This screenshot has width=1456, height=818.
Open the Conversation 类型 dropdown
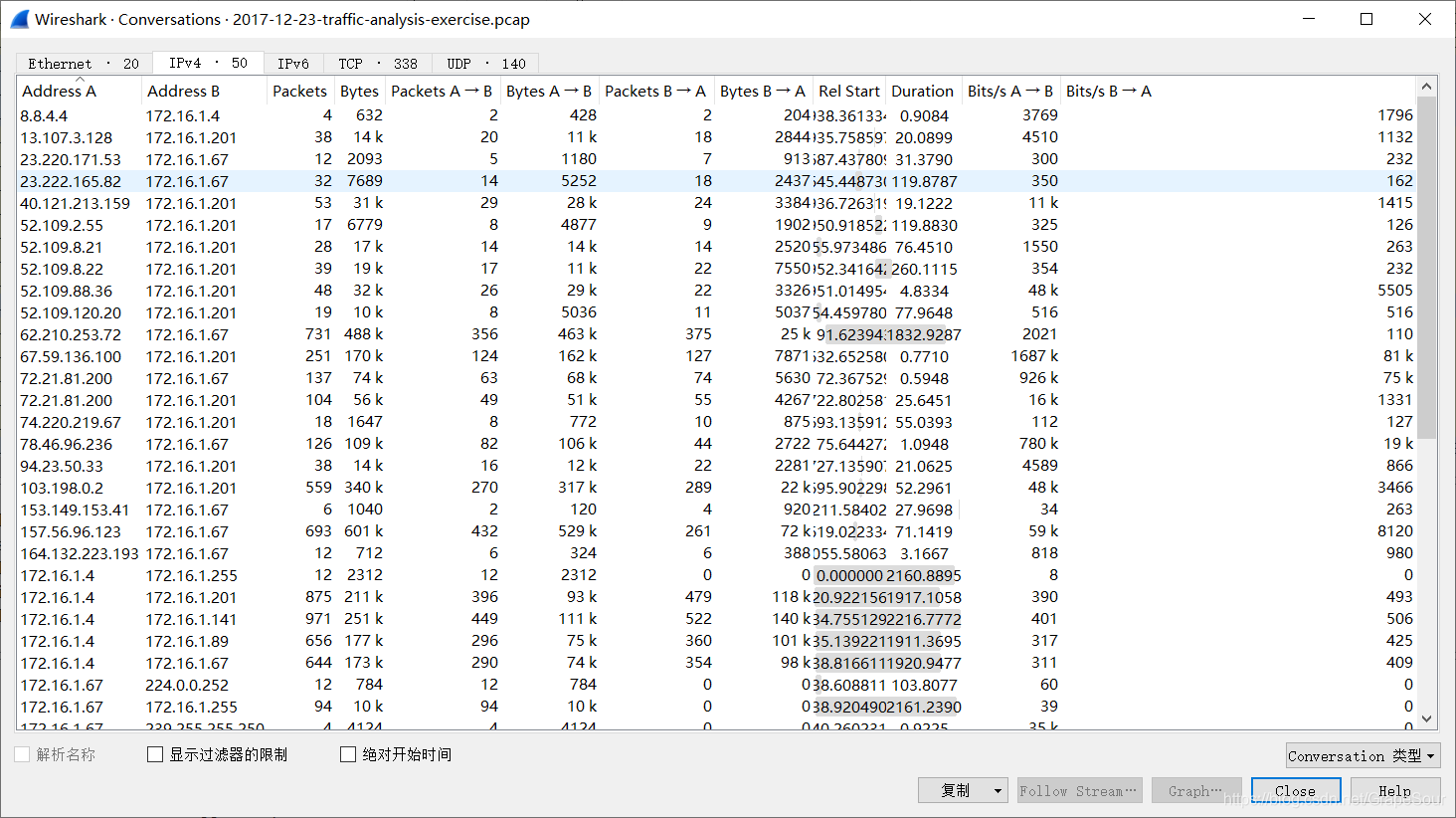[x=1363, y=755]
